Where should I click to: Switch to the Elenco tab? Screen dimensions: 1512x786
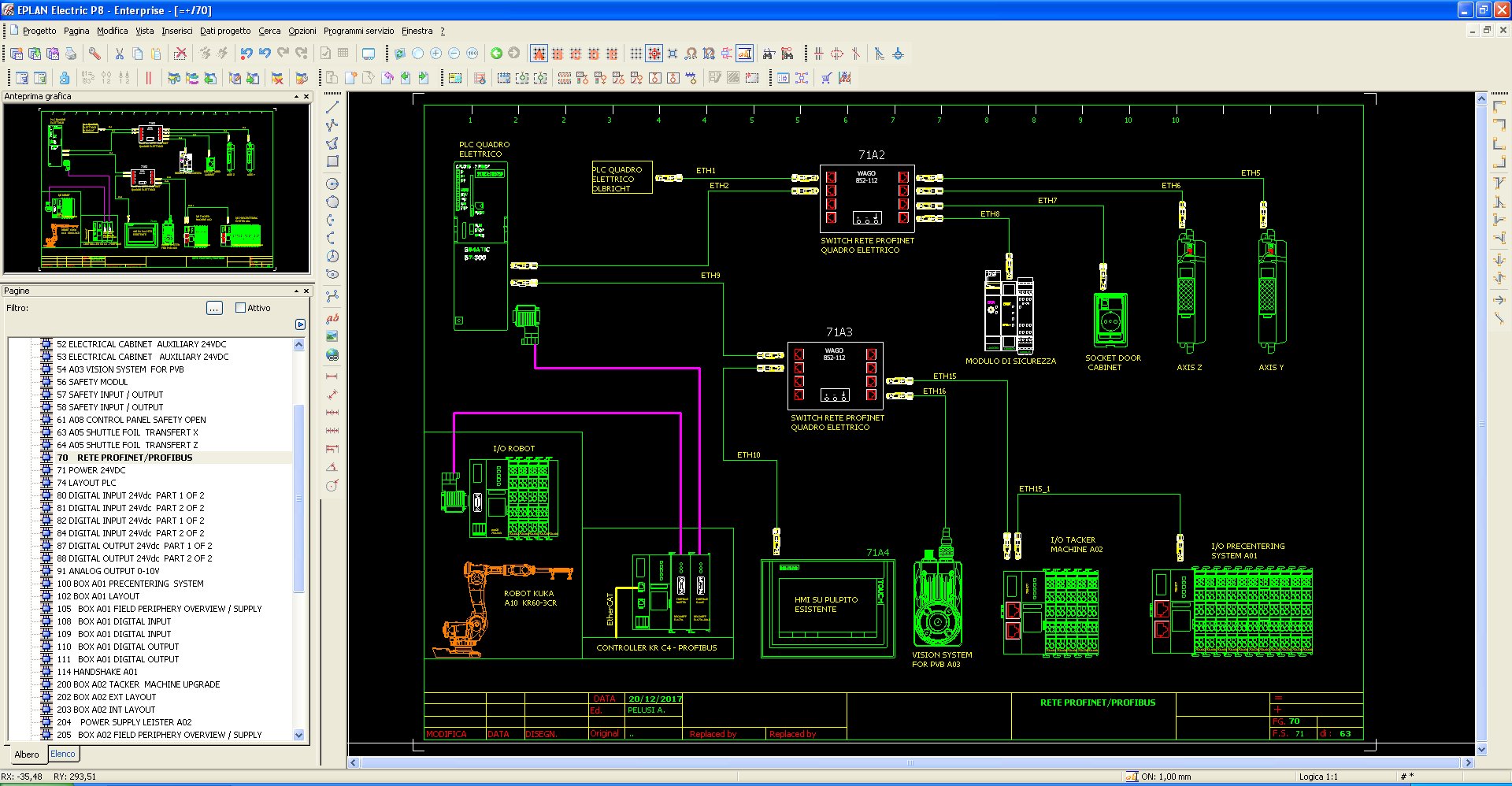click(x=63, y=754)
